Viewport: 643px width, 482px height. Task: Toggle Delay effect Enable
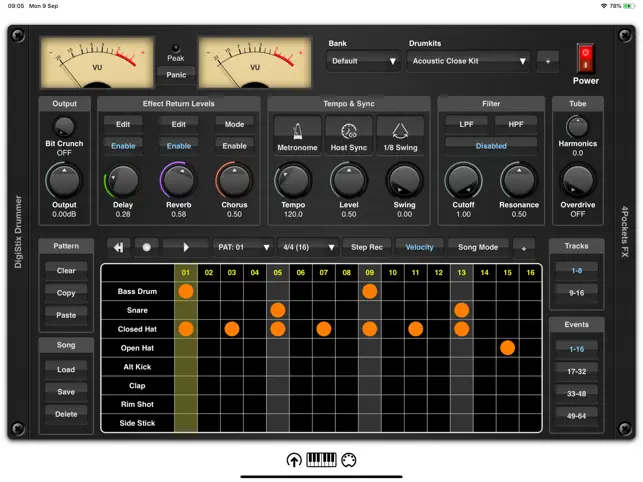click(x=123, y=146)
